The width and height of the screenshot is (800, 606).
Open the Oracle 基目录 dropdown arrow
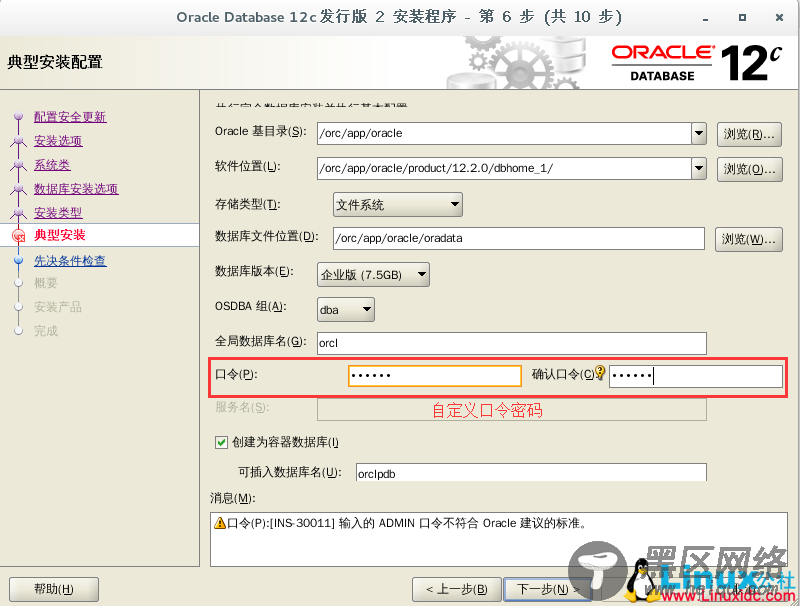click(698, 134)
